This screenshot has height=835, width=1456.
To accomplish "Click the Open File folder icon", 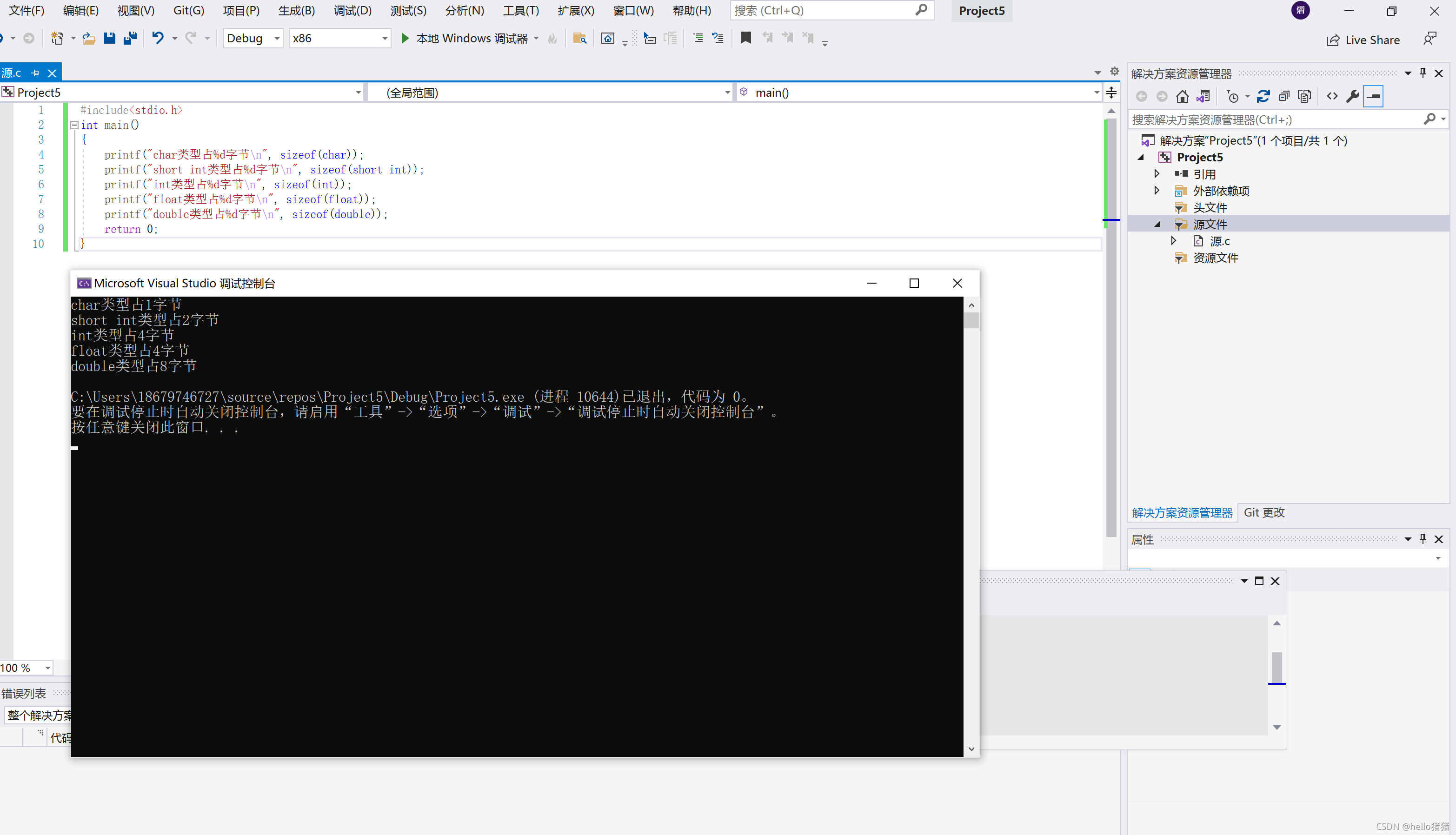I will pos(88,39).
